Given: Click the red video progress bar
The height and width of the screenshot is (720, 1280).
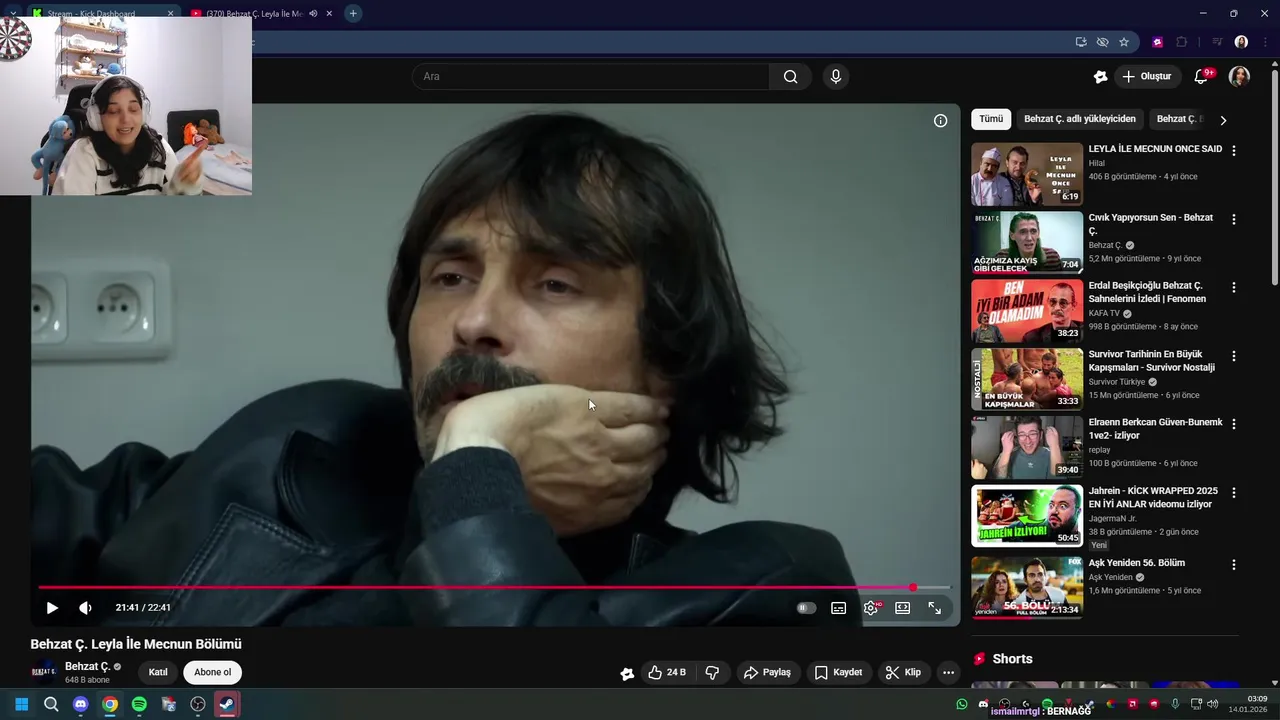Looking at the screenshot, I should [494, 587].
